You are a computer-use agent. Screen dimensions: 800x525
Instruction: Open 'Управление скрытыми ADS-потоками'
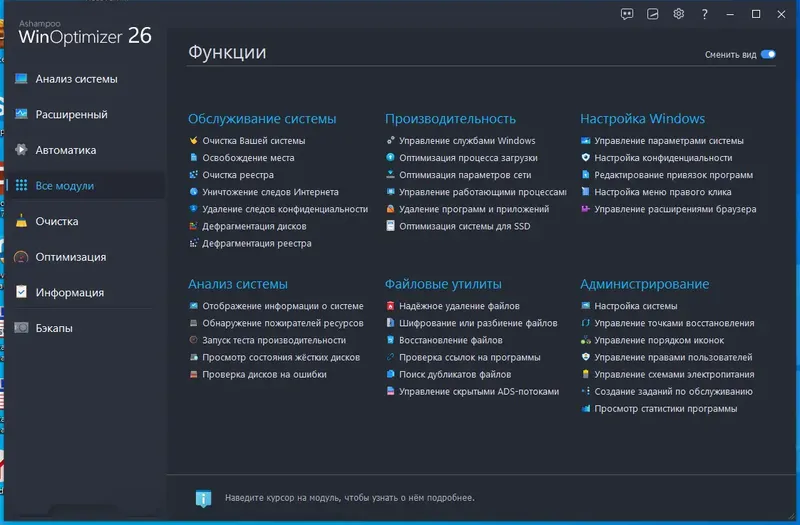point(479,391)
